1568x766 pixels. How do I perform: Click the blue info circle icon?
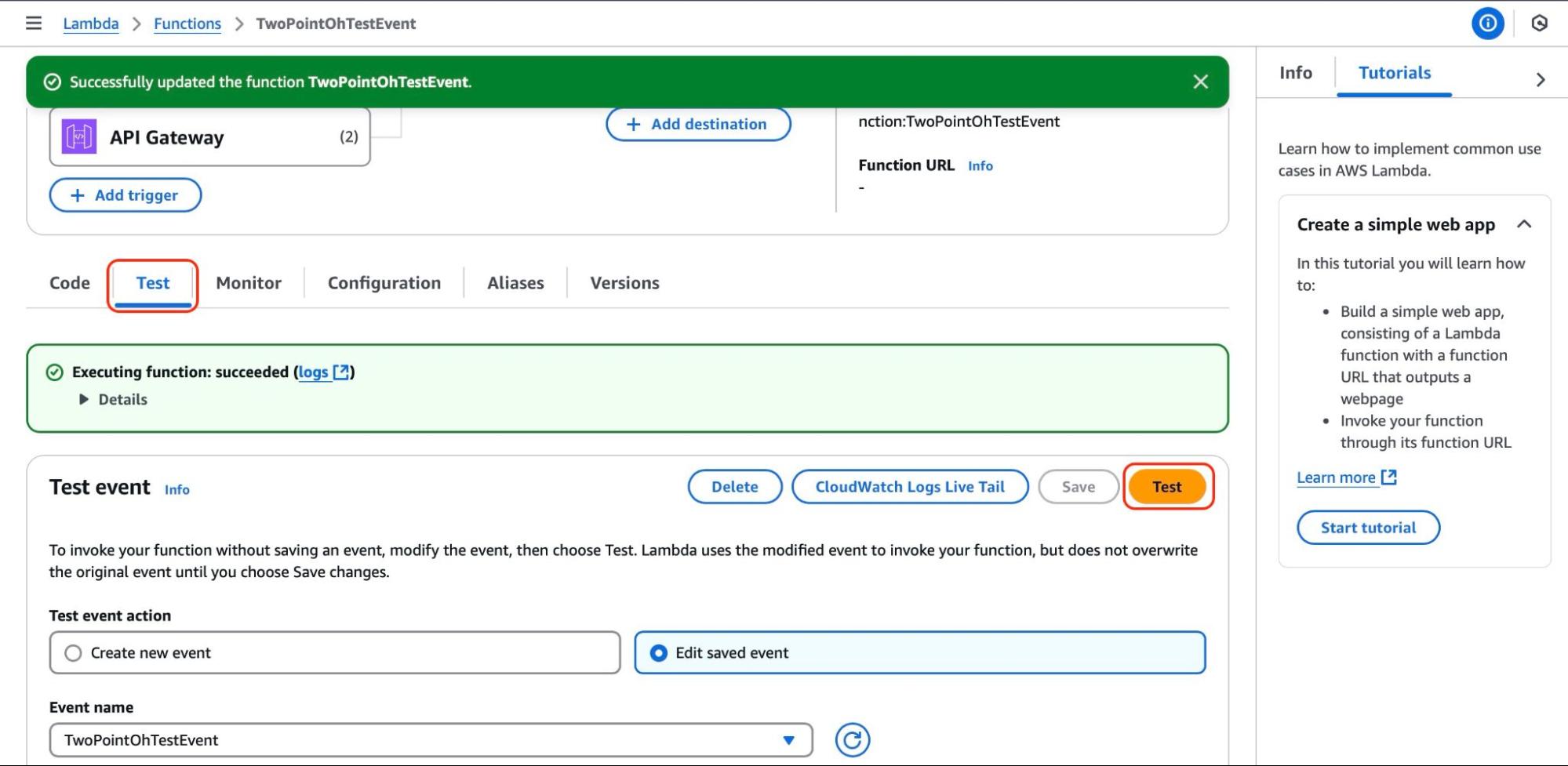point(1487,24)
